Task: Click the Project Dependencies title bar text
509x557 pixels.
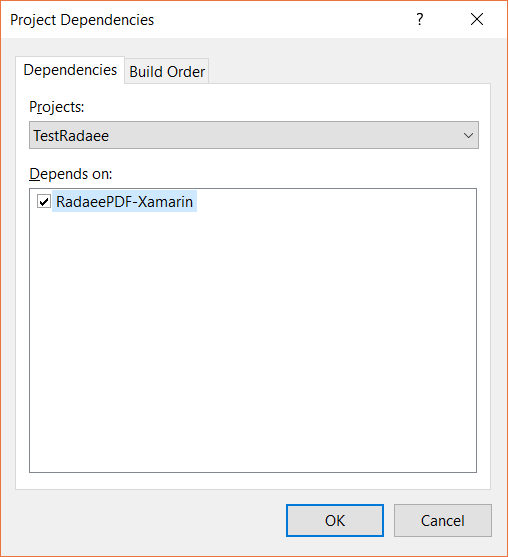Action: (x=82, y=20)
